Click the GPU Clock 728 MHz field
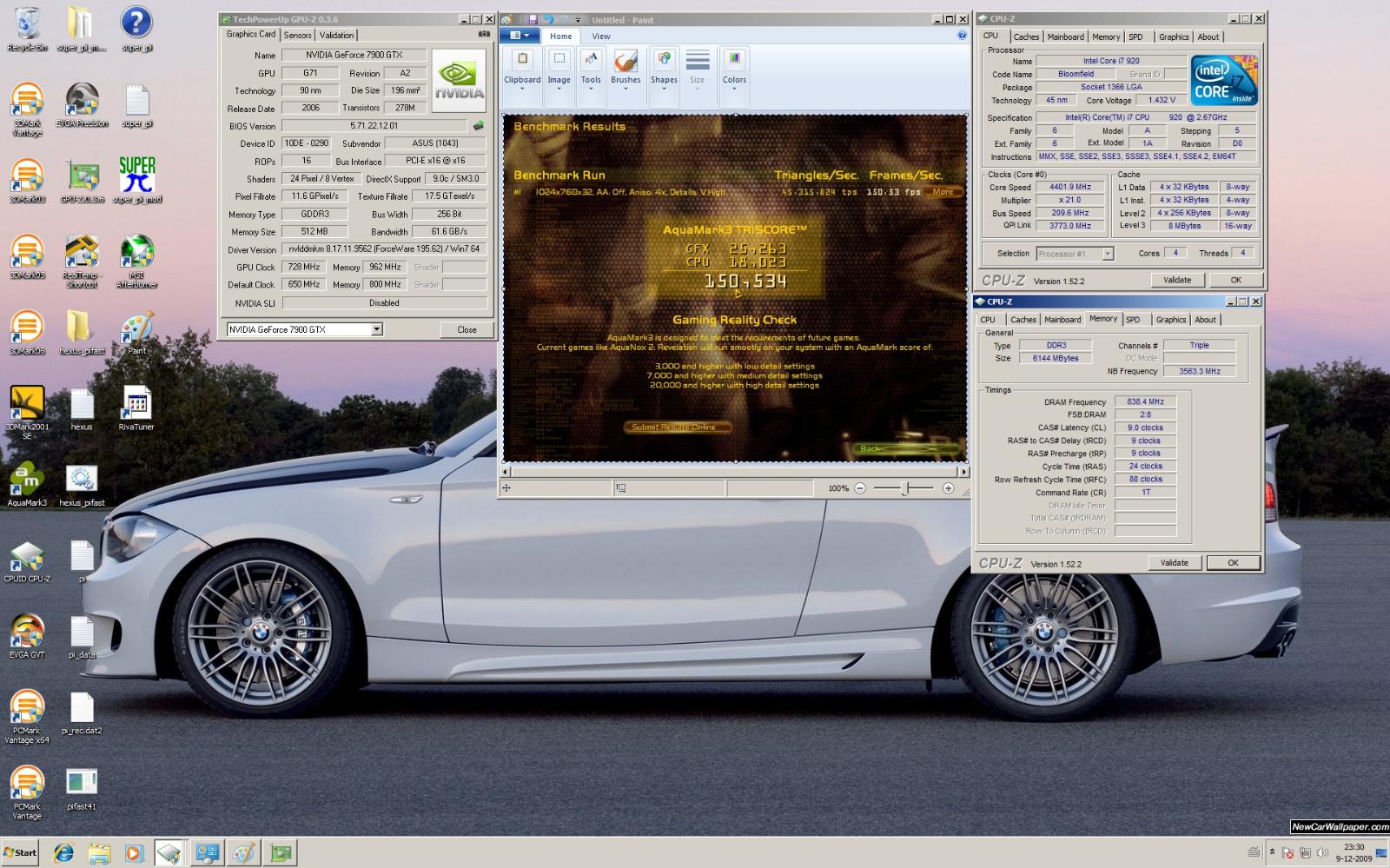This screenshot has height=868, width=1390. [303, 267]
